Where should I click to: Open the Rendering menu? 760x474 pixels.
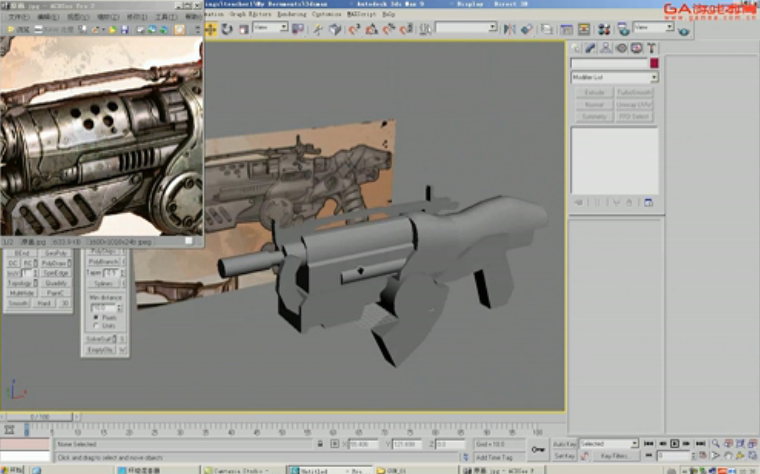click(x=292, y=14)
